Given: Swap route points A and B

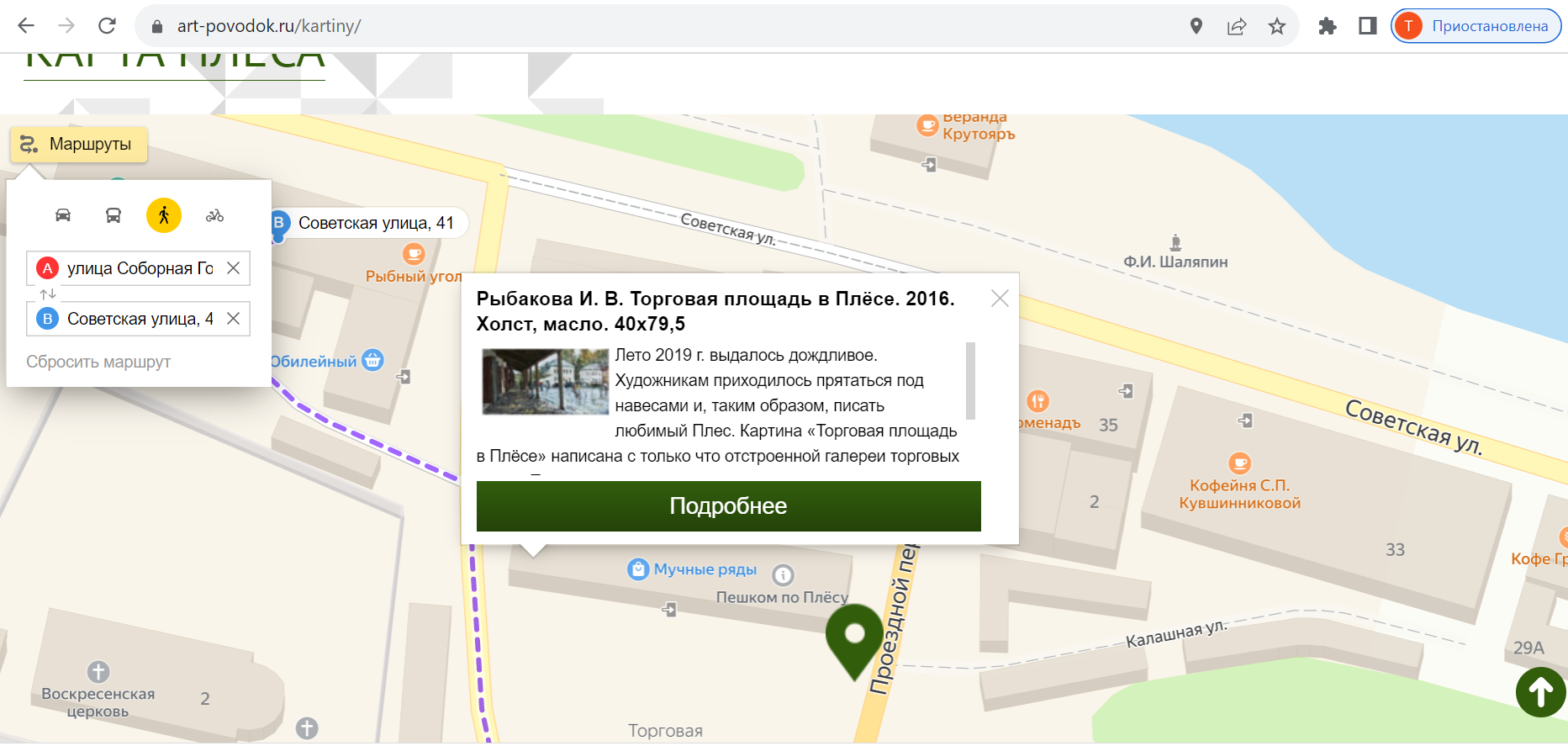Looking at the screenshot, I should point(48,294).
